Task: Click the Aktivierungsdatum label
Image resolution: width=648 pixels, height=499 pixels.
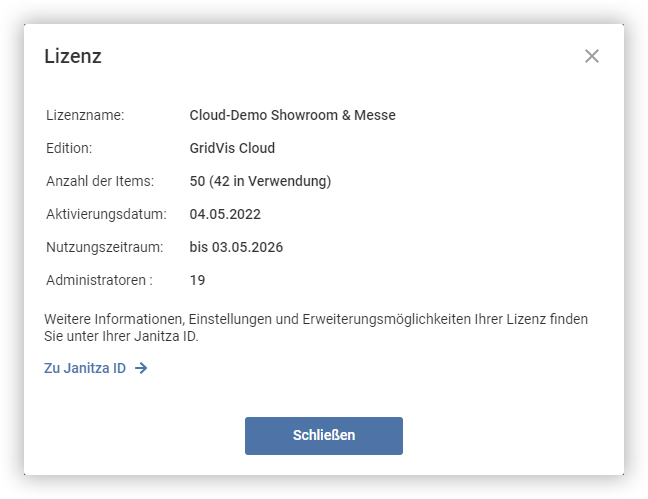Action: [x=104, y=214]
